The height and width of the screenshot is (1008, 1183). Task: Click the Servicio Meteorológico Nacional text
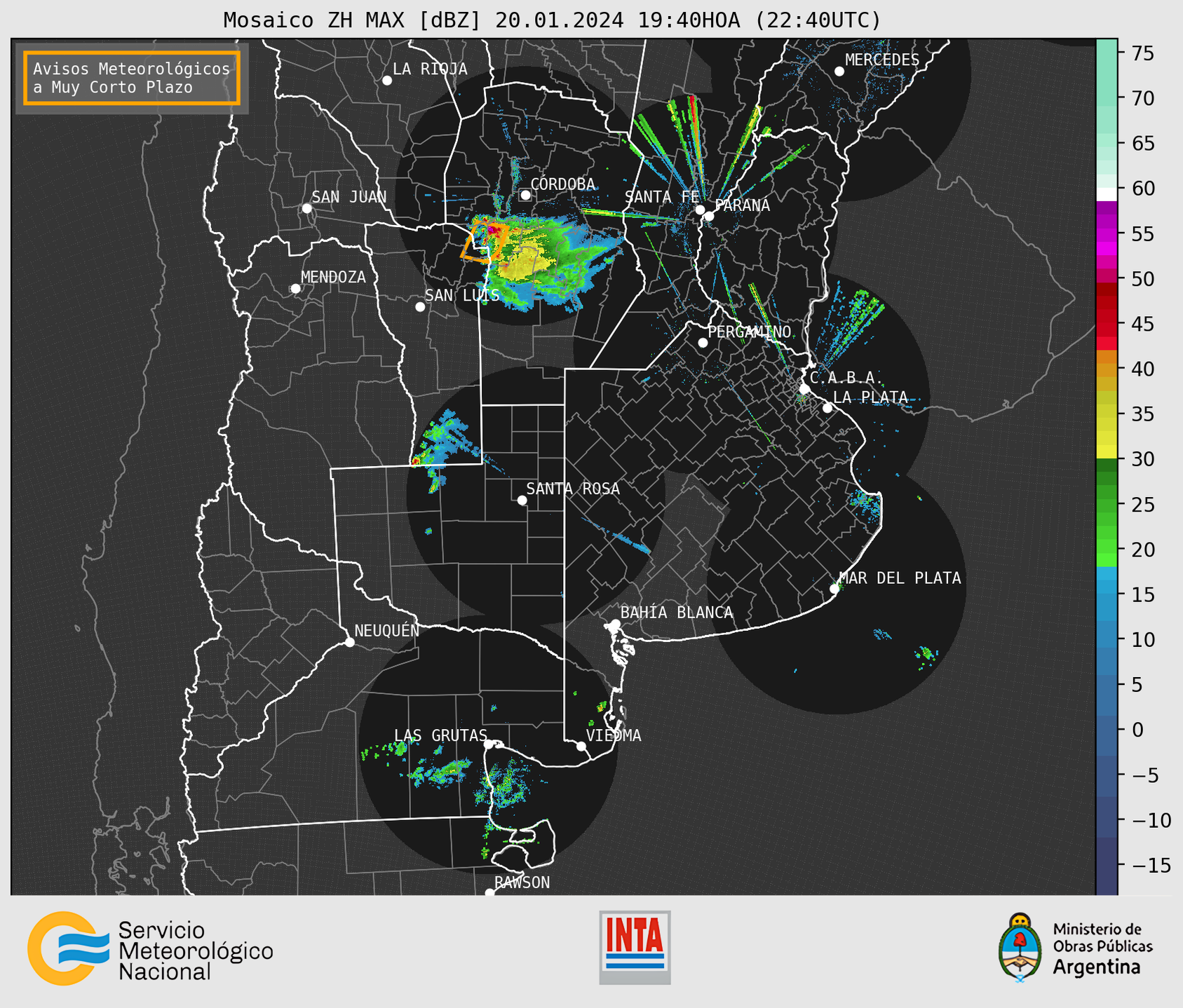pyautogui.click(x=196, y=951)
